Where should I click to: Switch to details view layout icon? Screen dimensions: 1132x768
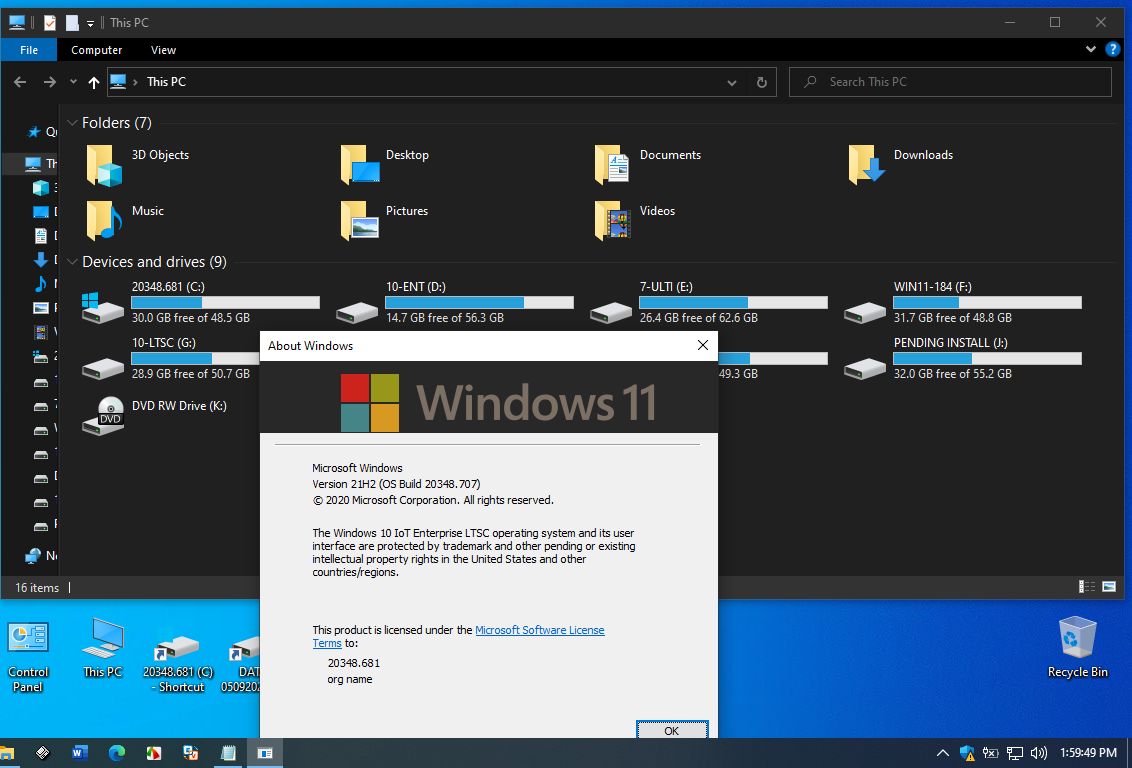coord(1087,587)
